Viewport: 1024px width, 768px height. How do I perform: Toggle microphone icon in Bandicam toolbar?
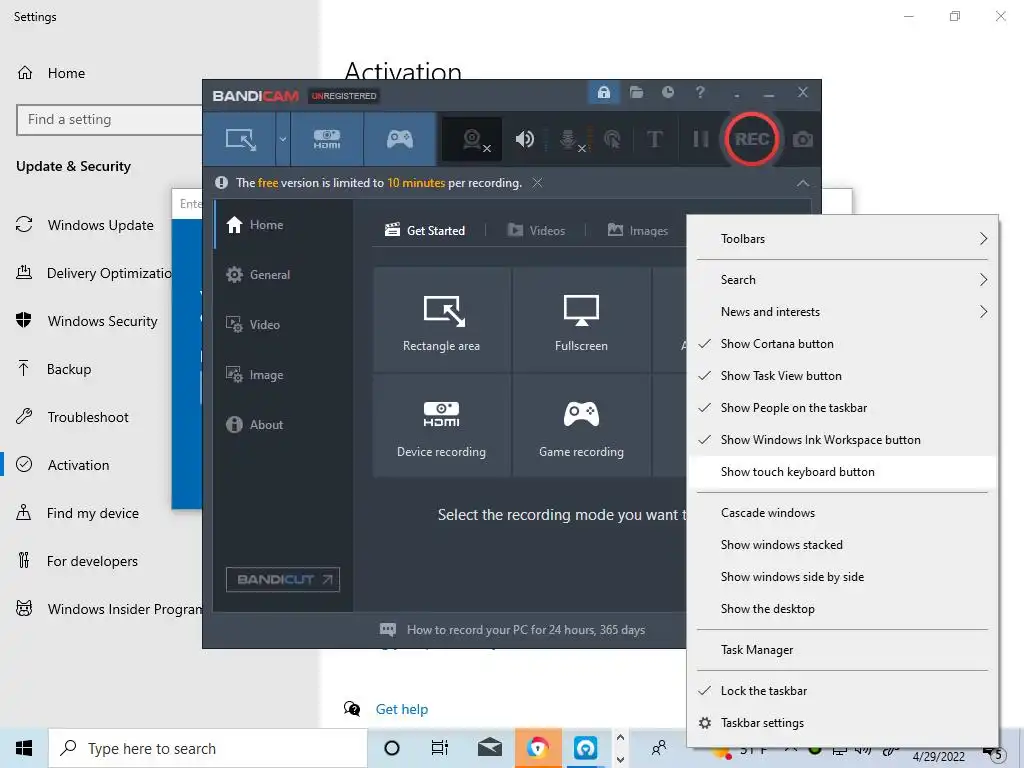[x=570, y=139]
